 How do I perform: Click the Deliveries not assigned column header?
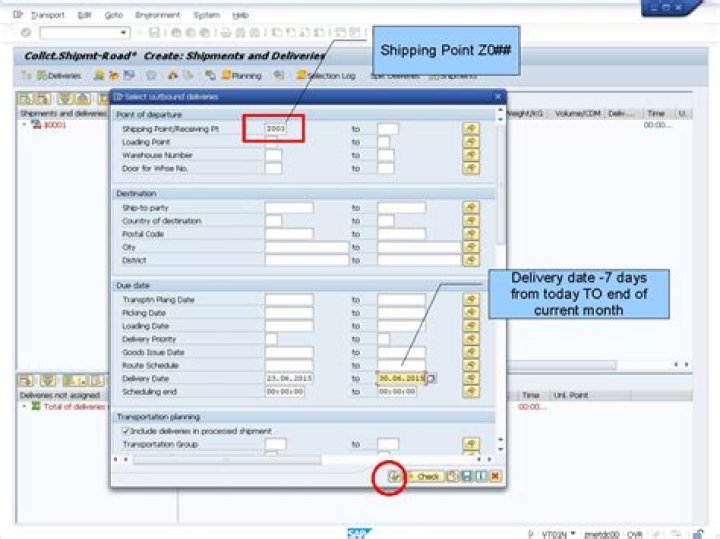tap(60, 395)
